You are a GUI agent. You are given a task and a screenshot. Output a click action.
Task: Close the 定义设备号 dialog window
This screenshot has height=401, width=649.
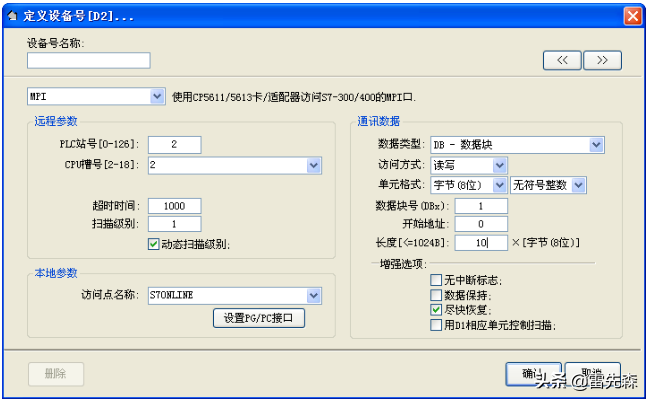coord(632,16)
